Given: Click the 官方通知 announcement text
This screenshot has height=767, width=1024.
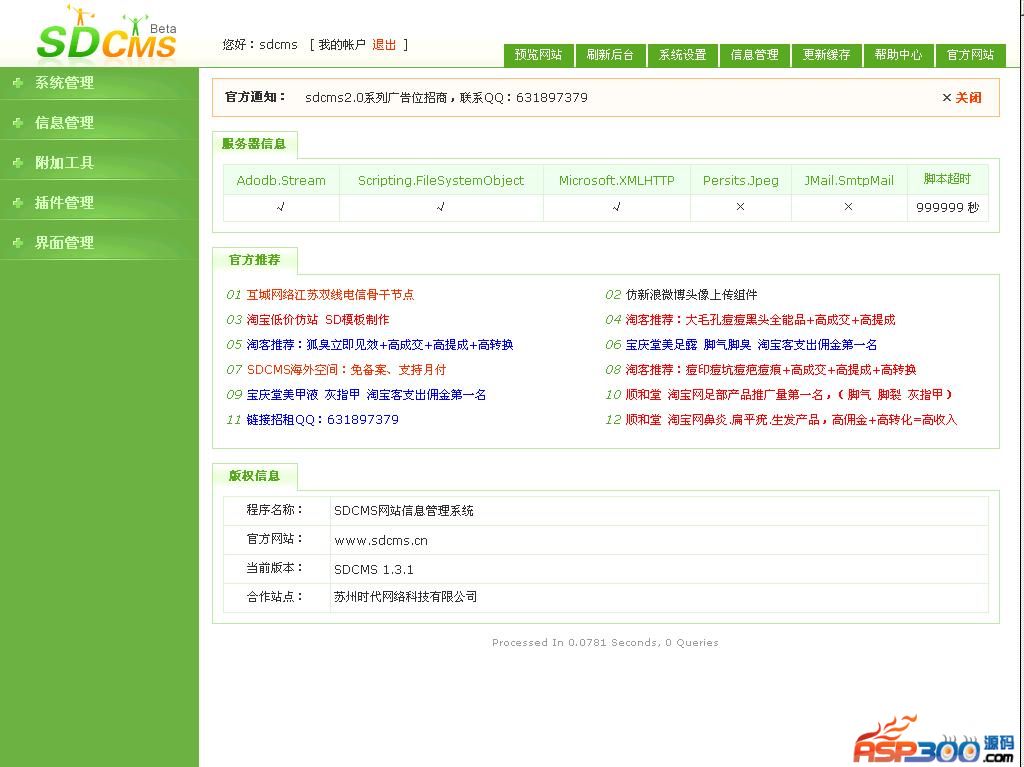Looking at the screenshot, I should pos(446,97).
